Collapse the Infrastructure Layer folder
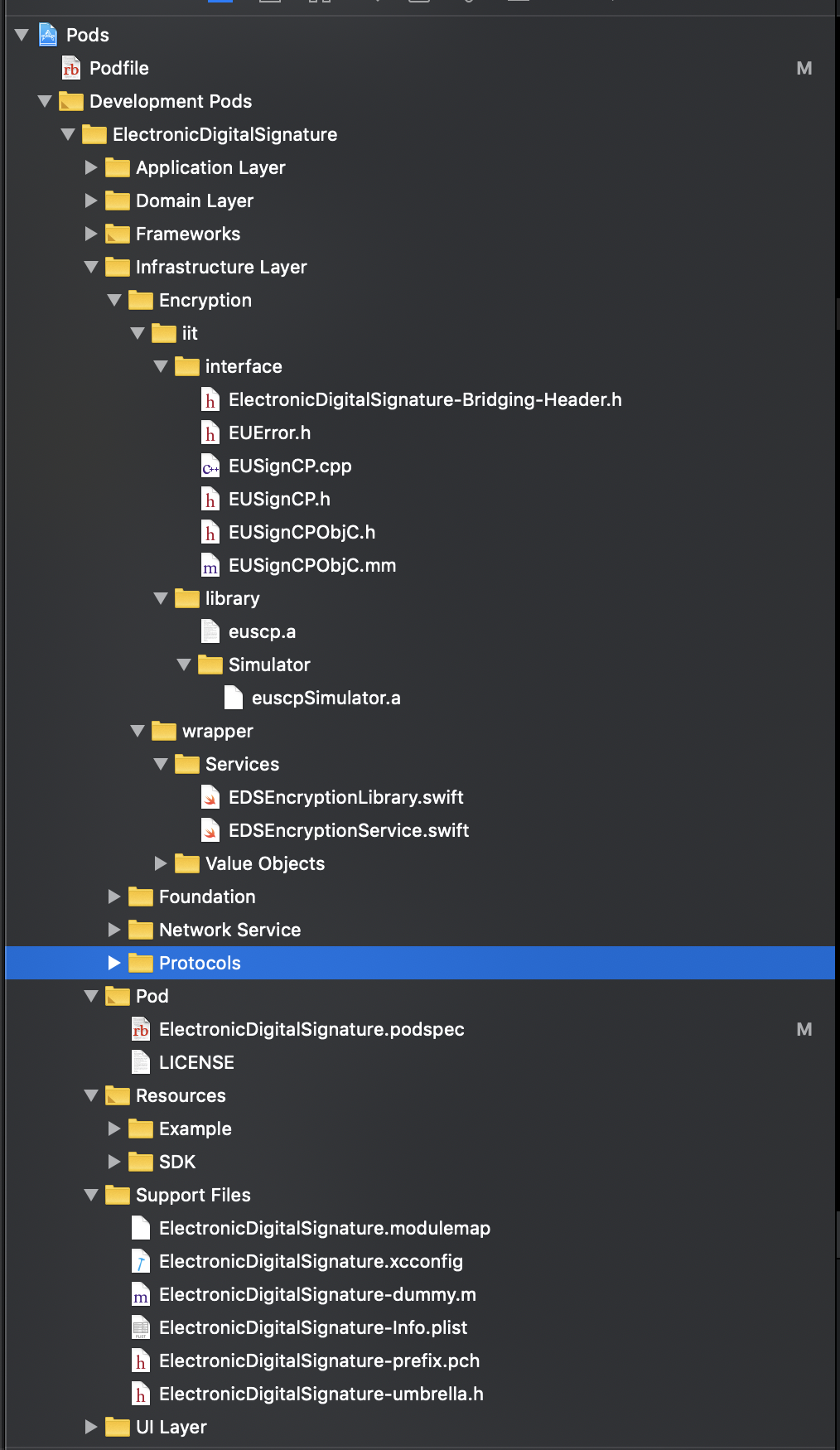The width and height of the screenshot is (840, 1450). [x=91, y=267]
